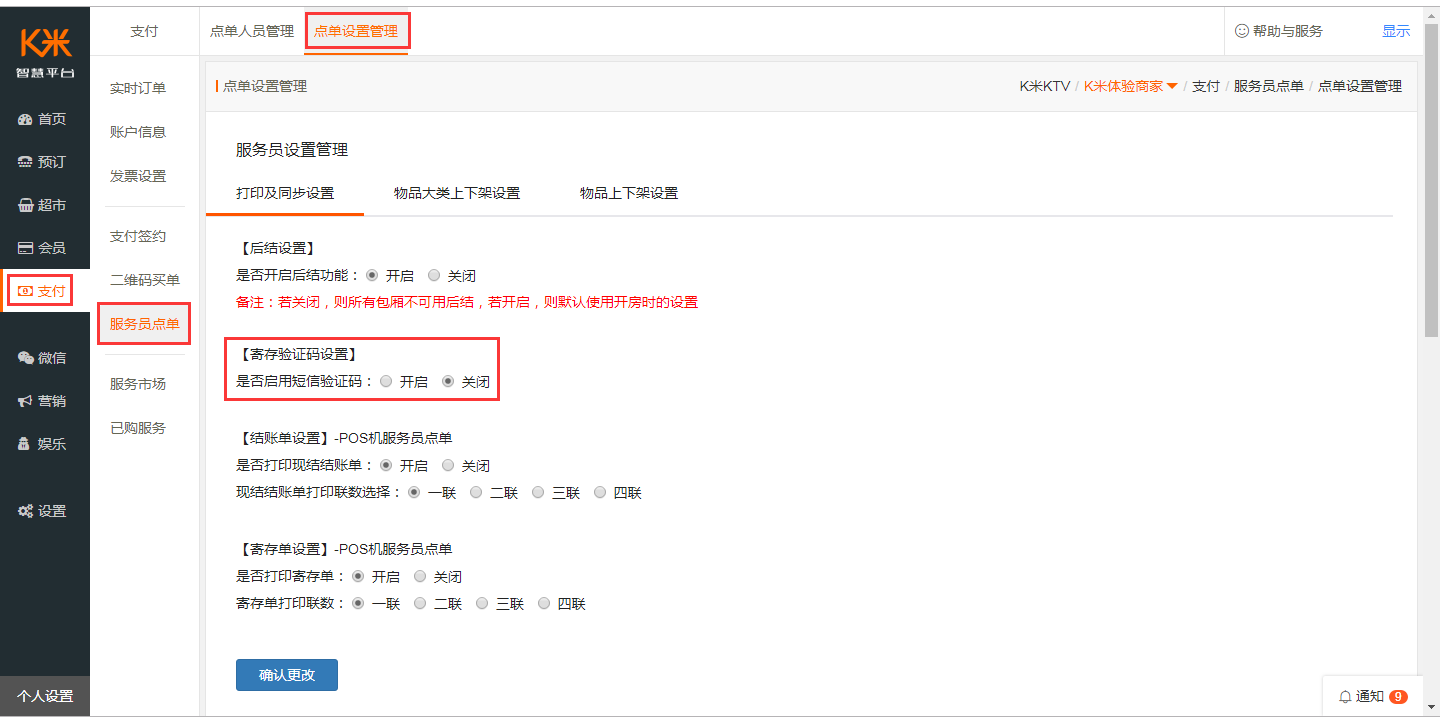The image size is (1440, 720).
Task: Open 实时订单 in the submenu
Action: [x=138, y=89]
